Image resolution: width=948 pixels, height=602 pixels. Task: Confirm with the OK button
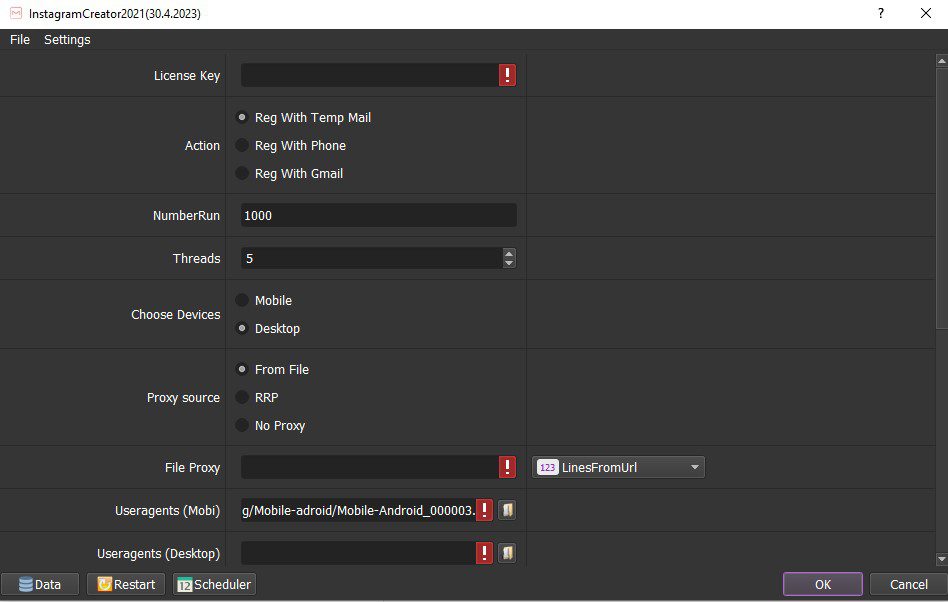pos(822,584)
